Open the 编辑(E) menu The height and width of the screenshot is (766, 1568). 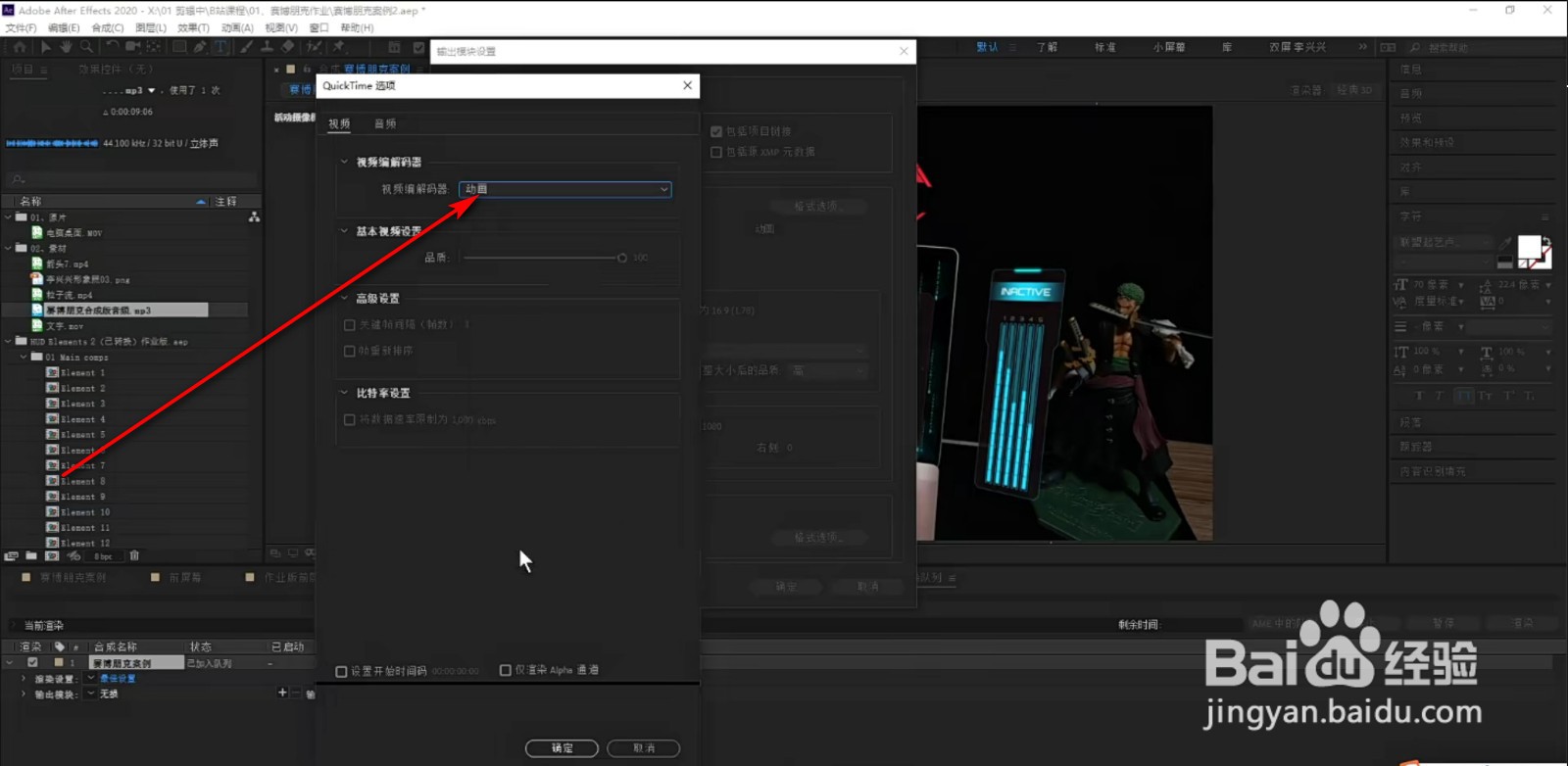click(64, 28)
